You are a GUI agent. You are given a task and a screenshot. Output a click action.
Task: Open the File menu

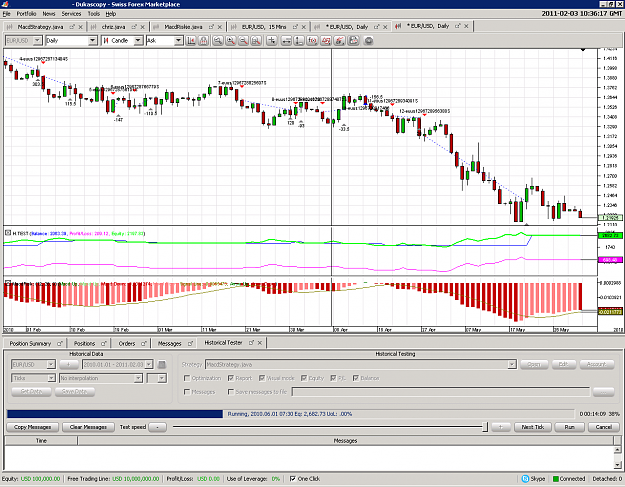pos(7,14)
